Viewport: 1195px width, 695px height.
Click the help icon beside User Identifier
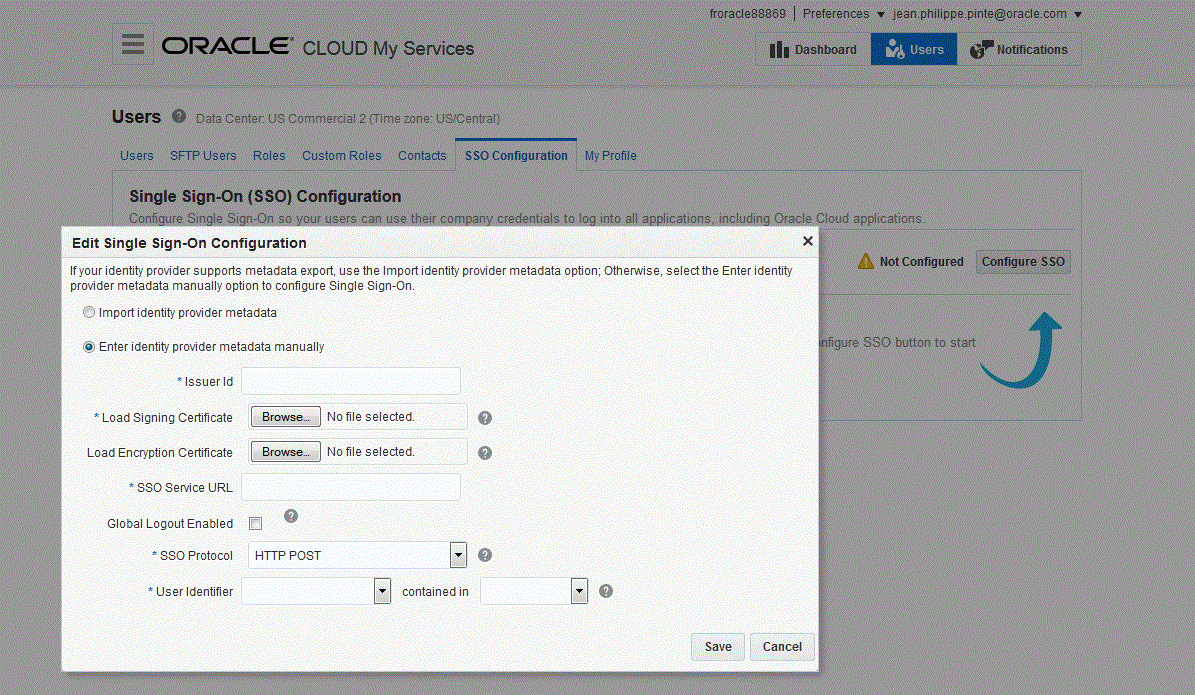tap(605, 591)
